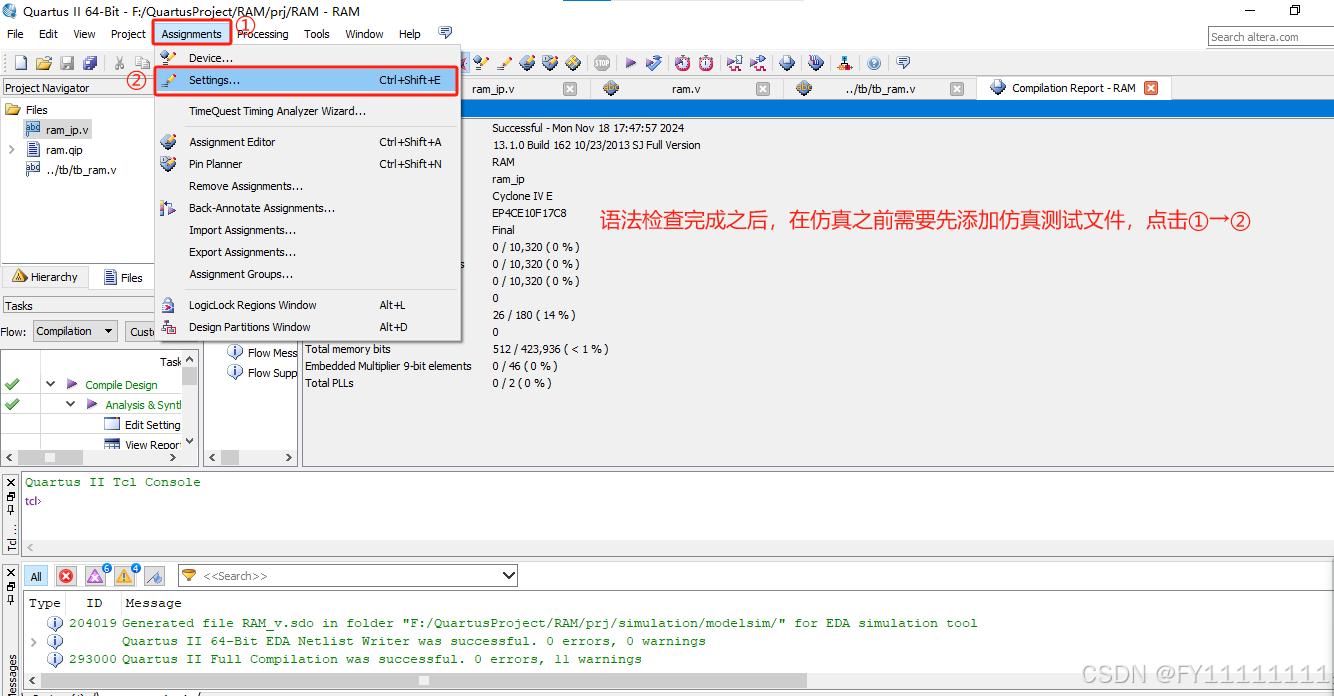The width and height of the screenshot is (1334, 696).
Task: Choose Device... from Assignments menu
Action: [307, 58]
